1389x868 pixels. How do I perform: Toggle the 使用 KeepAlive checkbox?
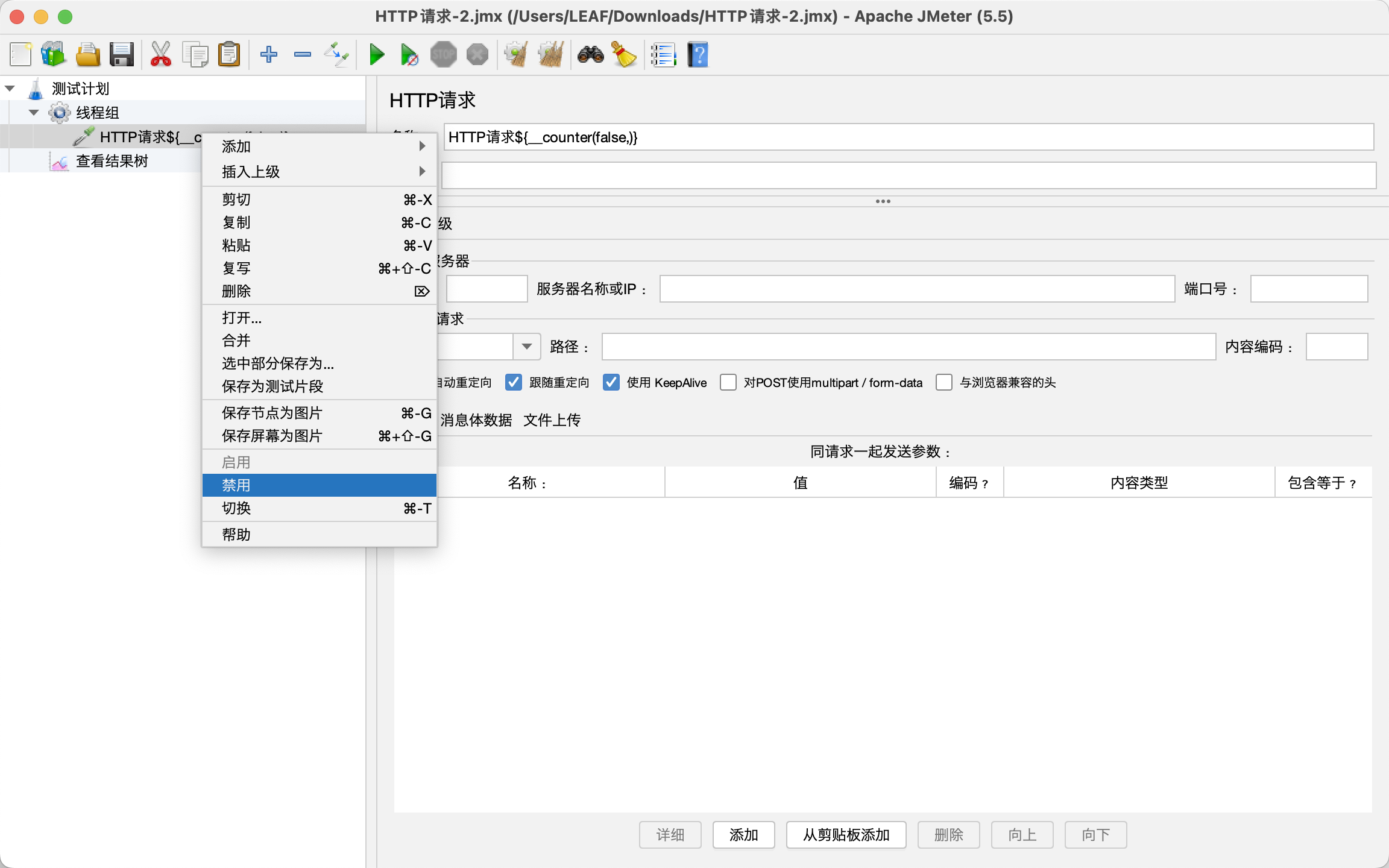[611, 382]
